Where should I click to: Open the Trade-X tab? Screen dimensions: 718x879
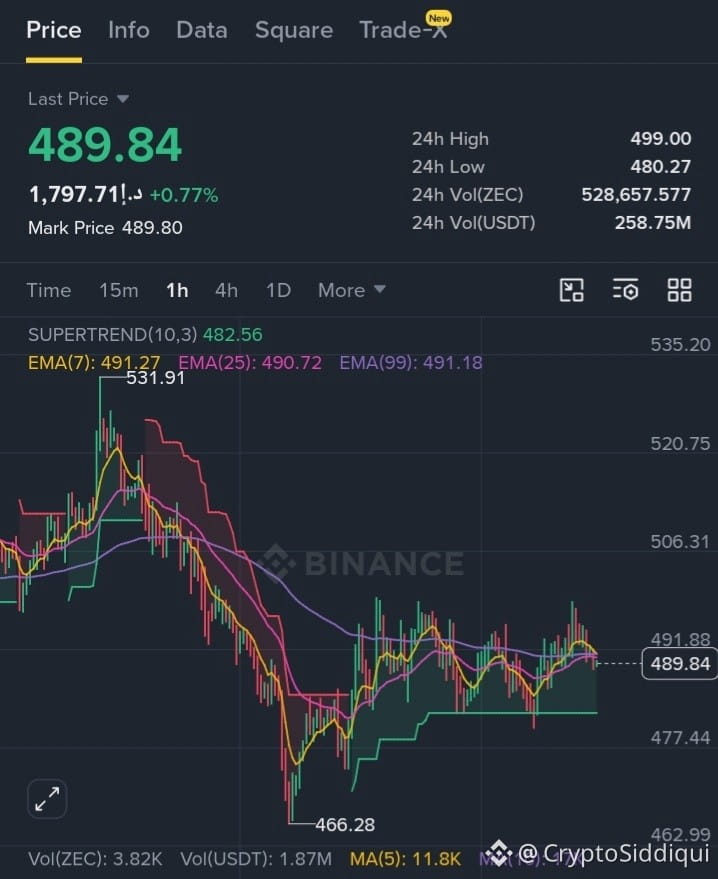tap(403, 30)
